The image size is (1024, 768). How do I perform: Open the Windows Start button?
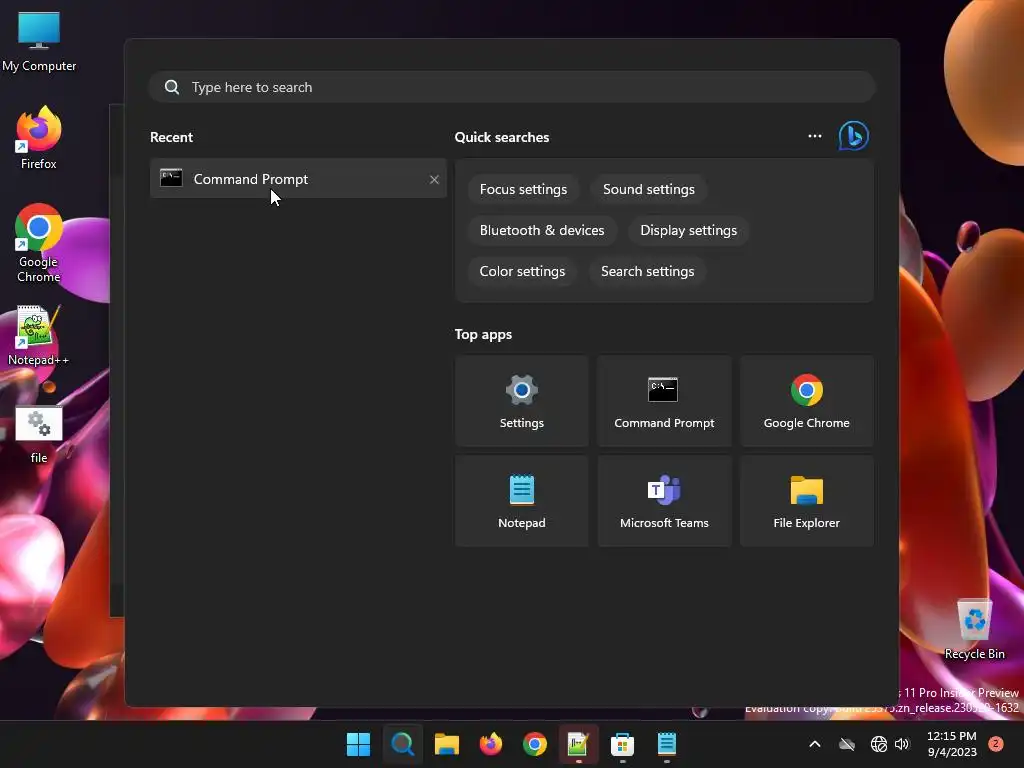click(358, 744)
